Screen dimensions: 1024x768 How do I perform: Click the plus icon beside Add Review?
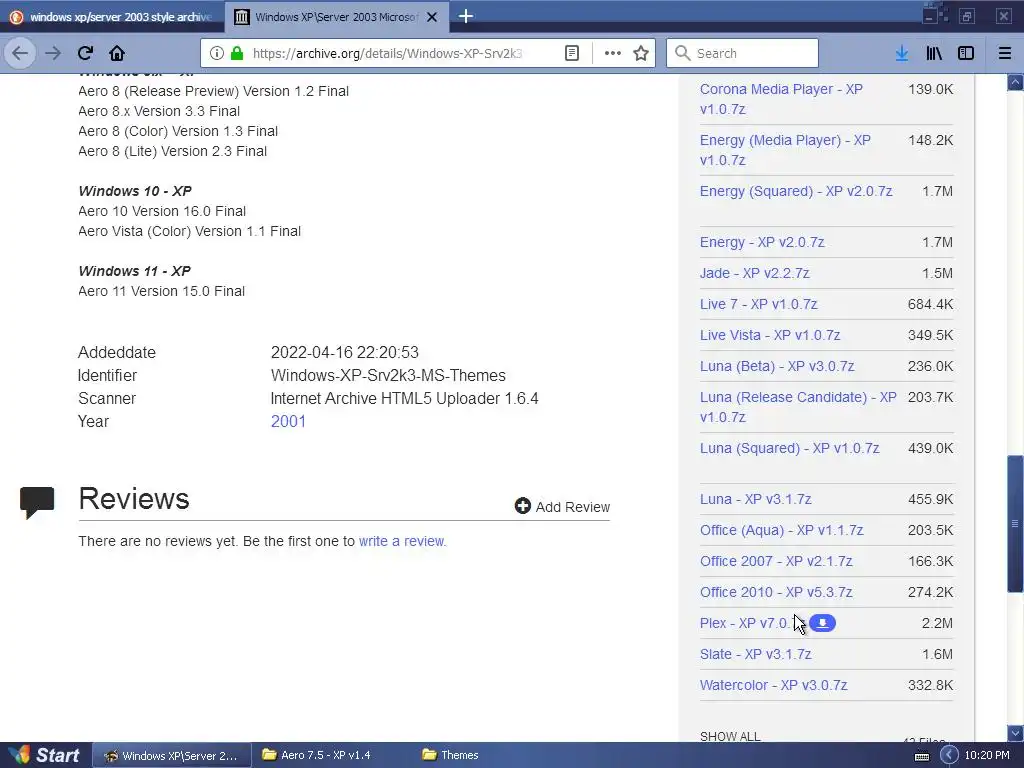tap(522, 505)
